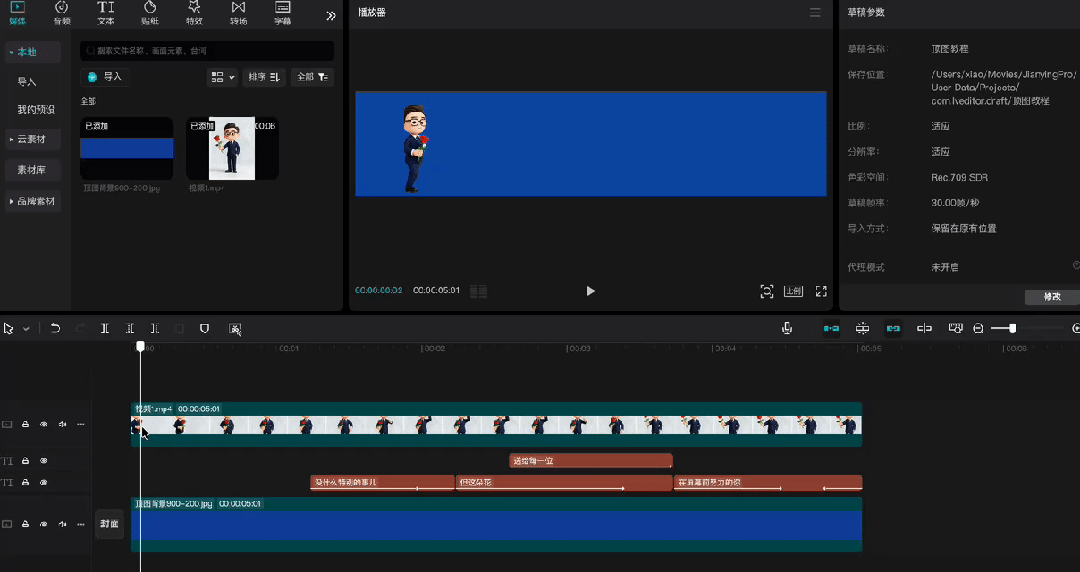Open the 特效 effects panel
The width and height of the screenshot is (1080, 572).
(x=194, y=12)
